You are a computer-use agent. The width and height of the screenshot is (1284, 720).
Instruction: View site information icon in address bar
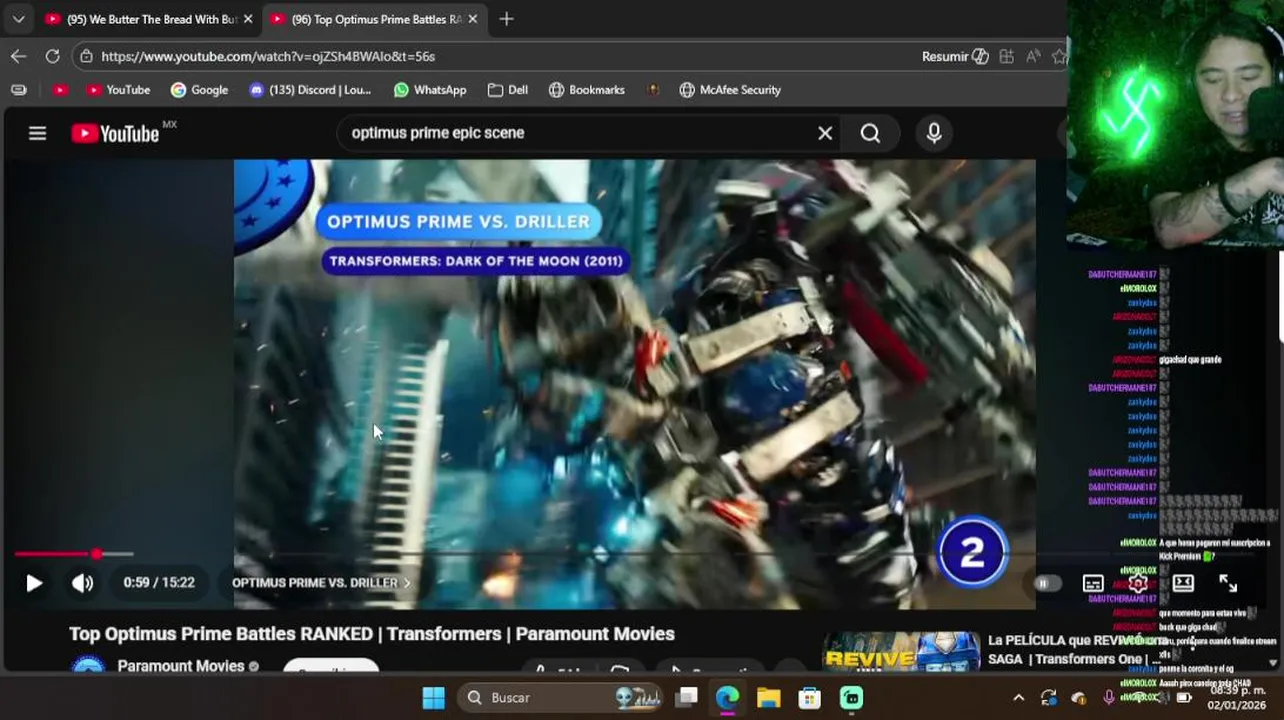(86, 56)
